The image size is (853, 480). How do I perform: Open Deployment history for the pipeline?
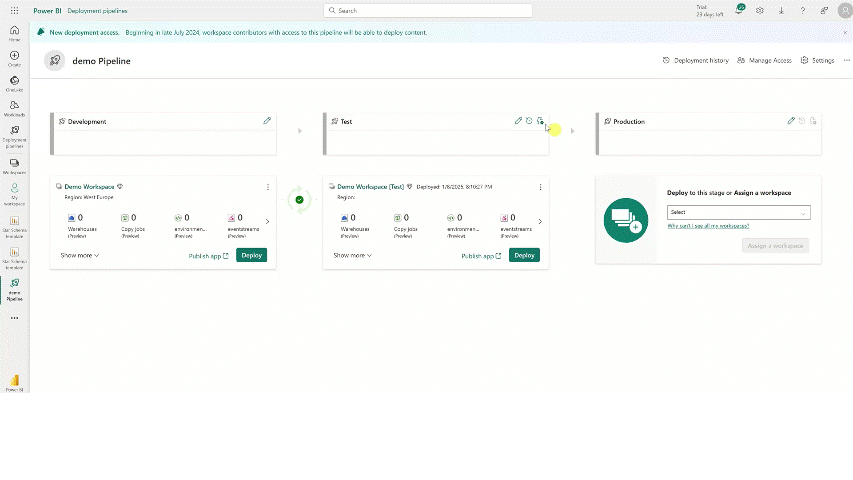[x=696, y=60]
